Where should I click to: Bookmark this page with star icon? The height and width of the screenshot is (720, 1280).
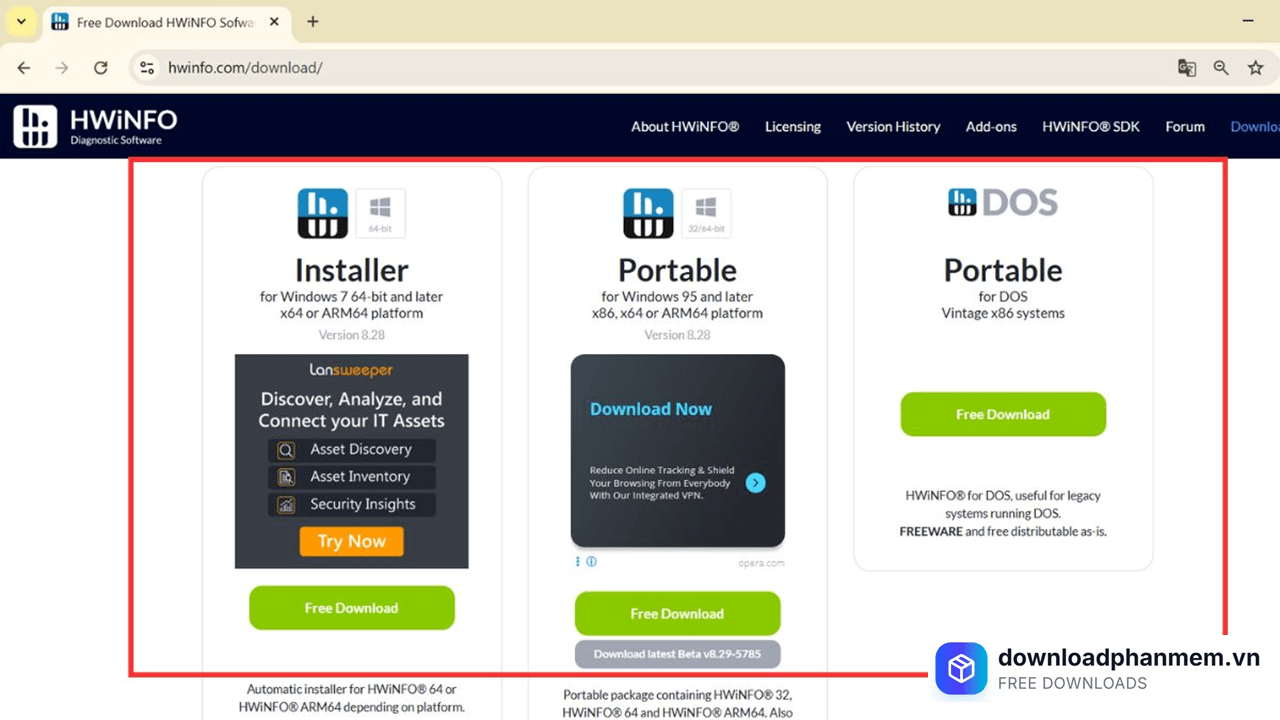point(1255,68)
